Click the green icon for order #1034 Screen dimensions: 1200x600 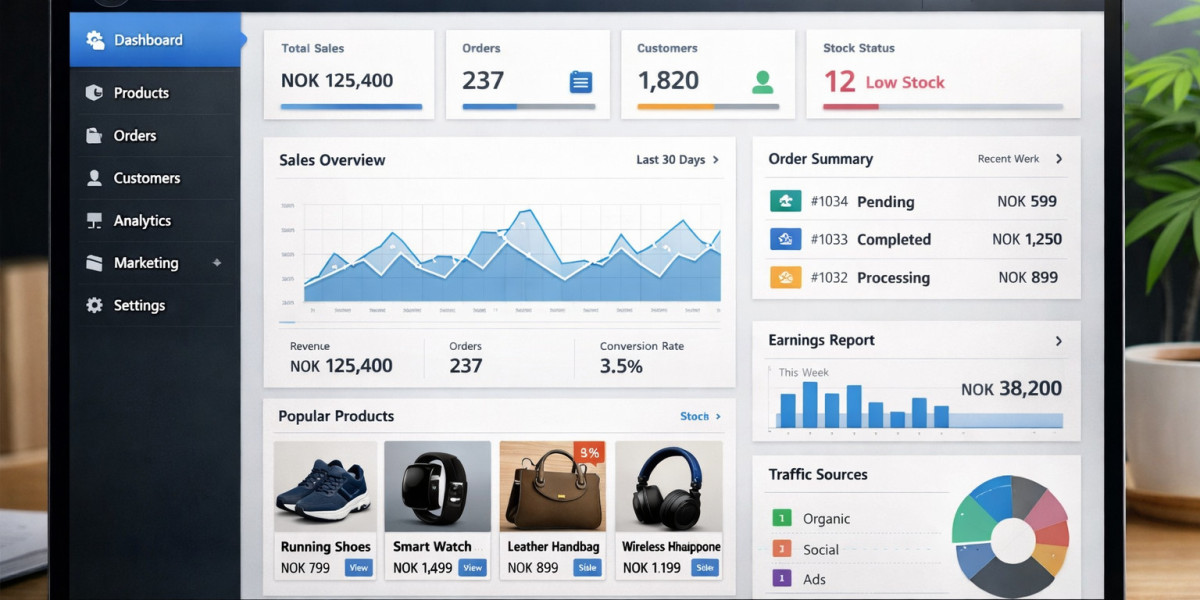click(785, 201)
